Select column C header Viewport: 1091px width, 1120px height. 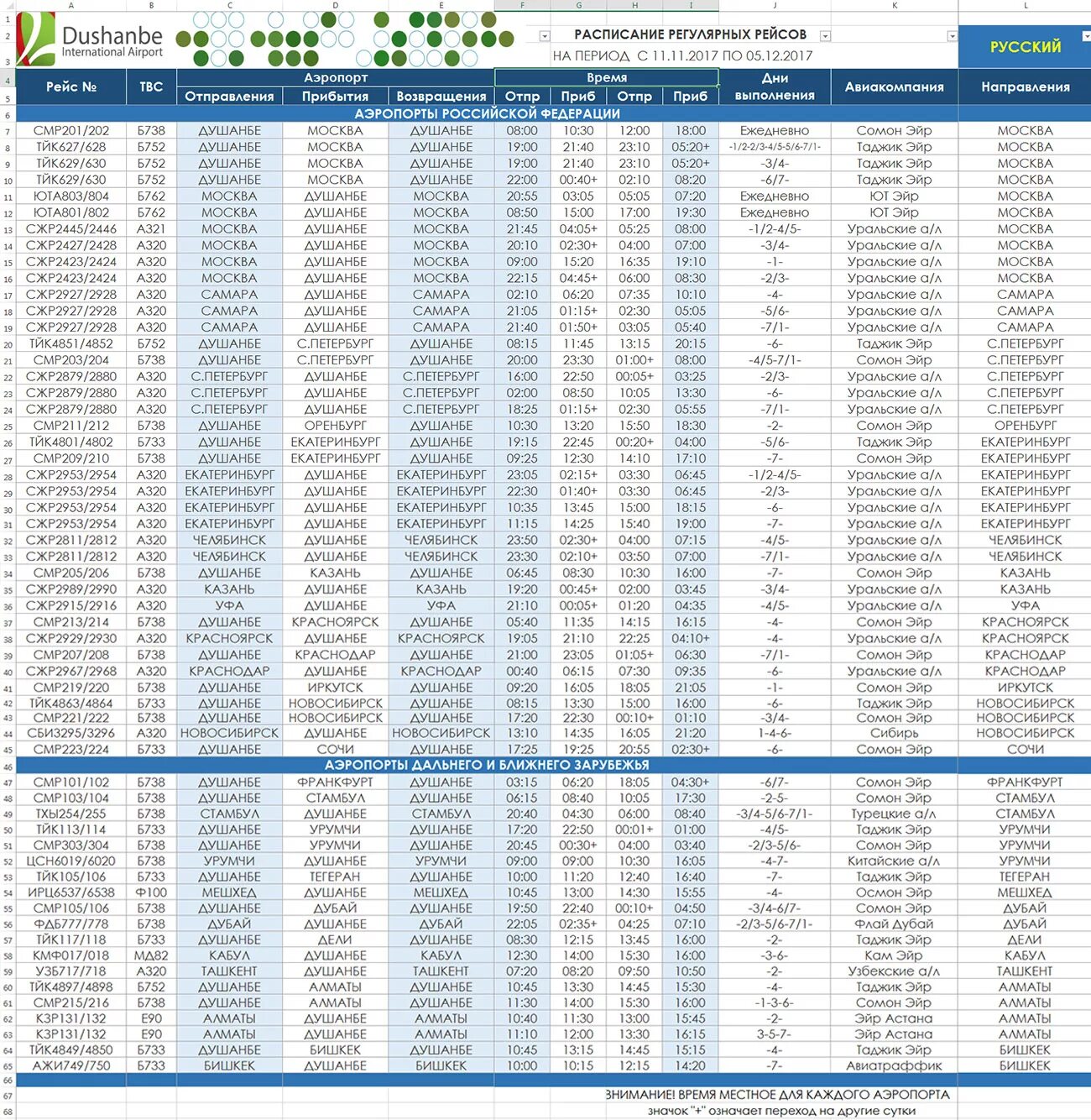point(229,5)
